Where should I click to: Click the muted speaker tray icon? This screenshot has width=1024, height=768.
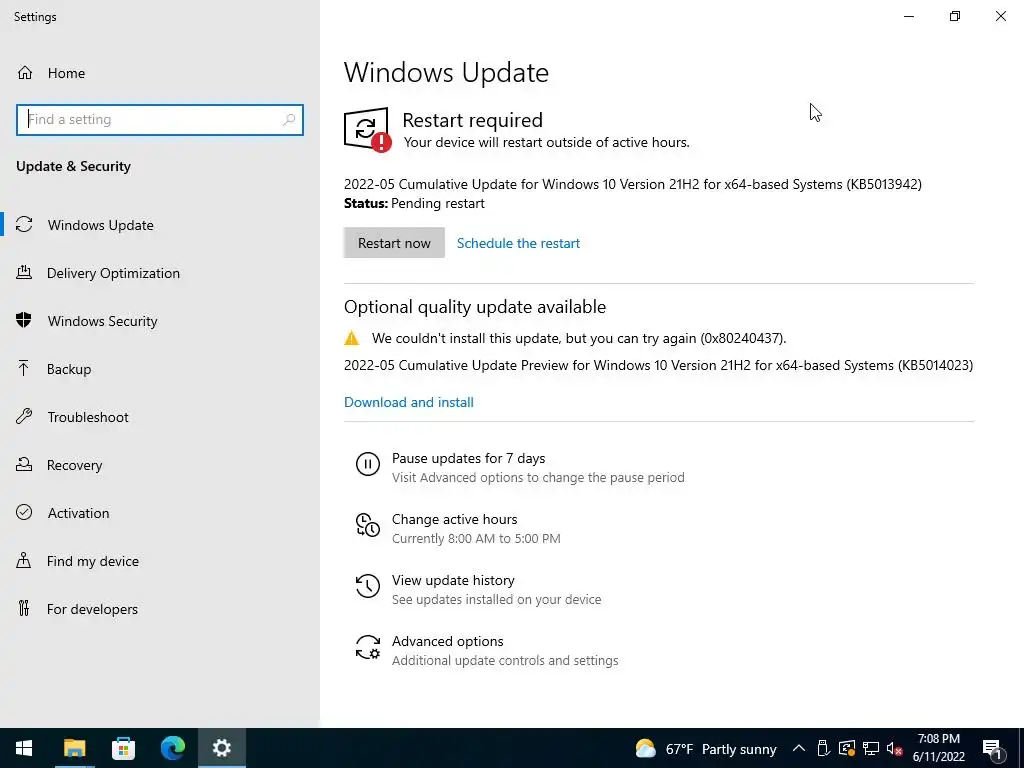(x=895, y=748)
